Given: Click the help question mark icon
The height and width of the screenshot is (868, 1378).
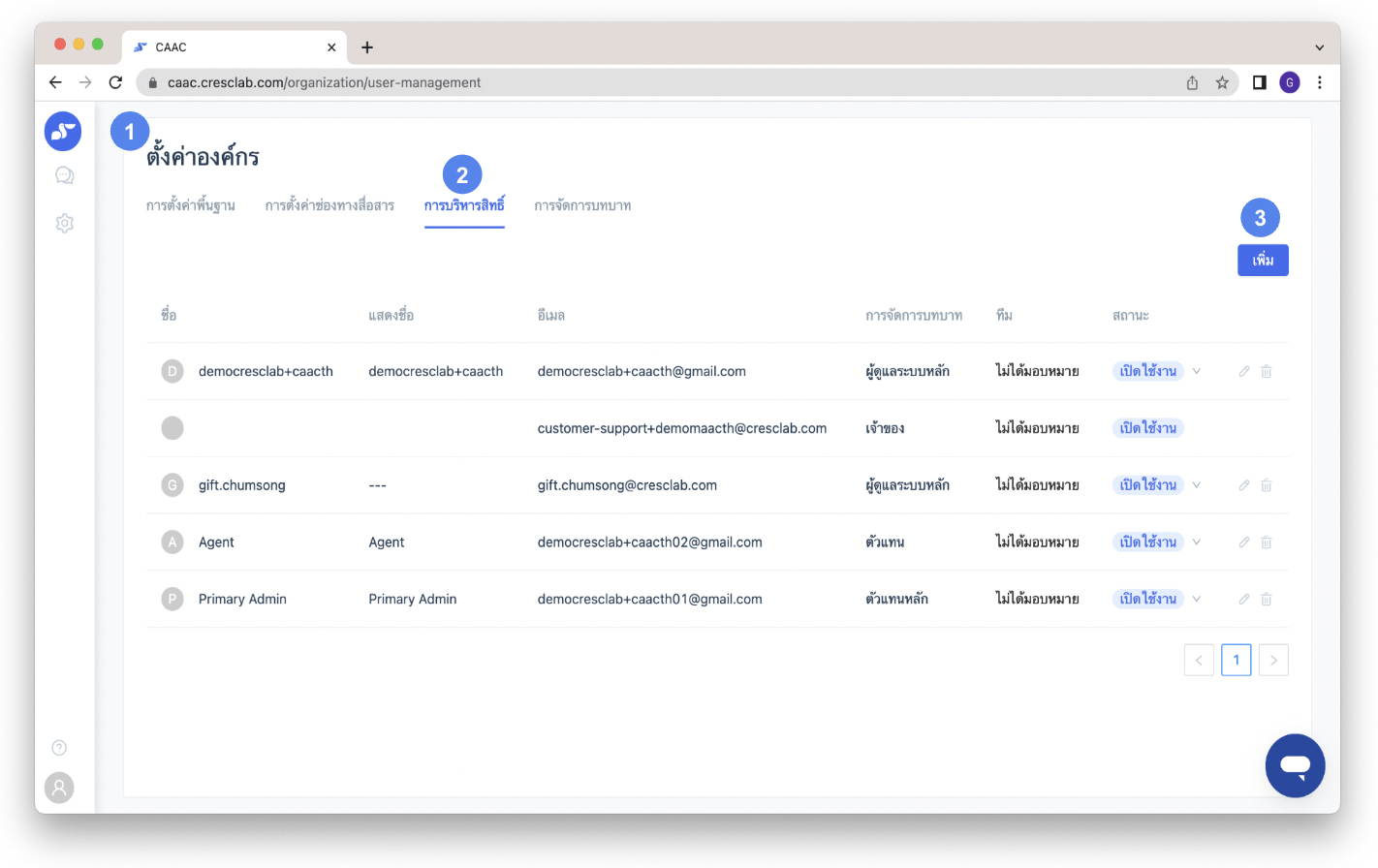Looking at the screenshot, I should tap(59, 748).
